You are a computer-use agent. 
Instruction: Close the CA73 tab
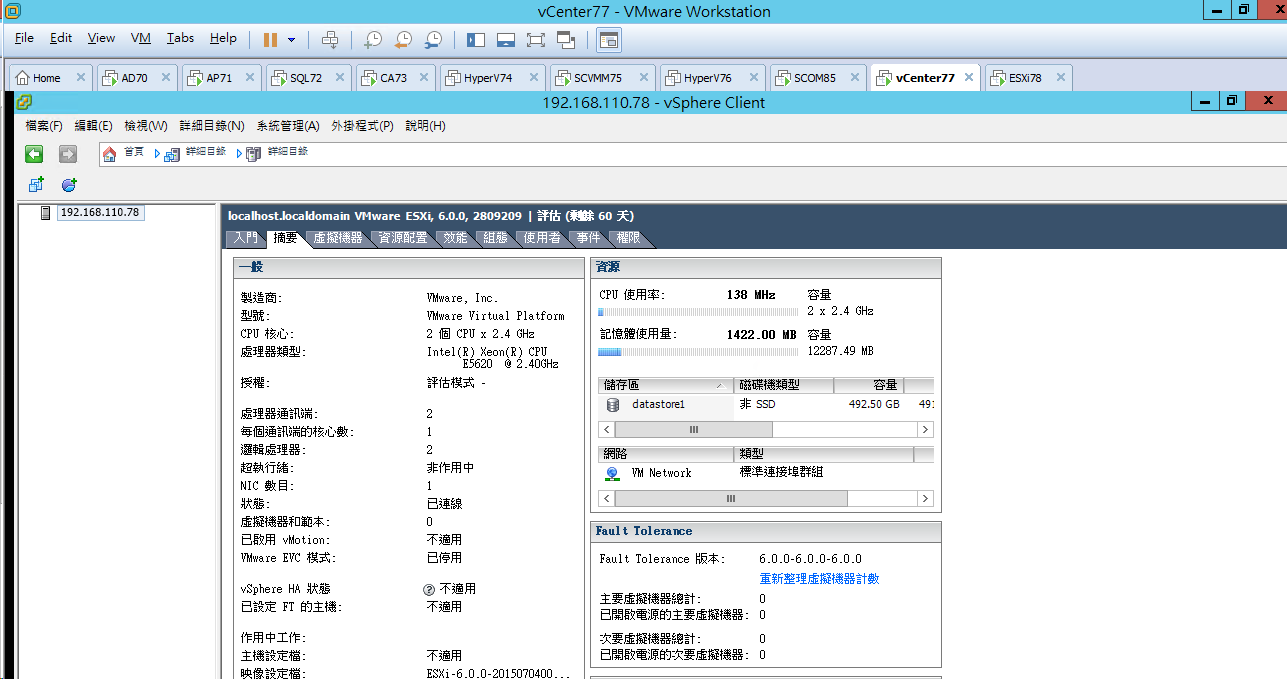click(424, 77)
